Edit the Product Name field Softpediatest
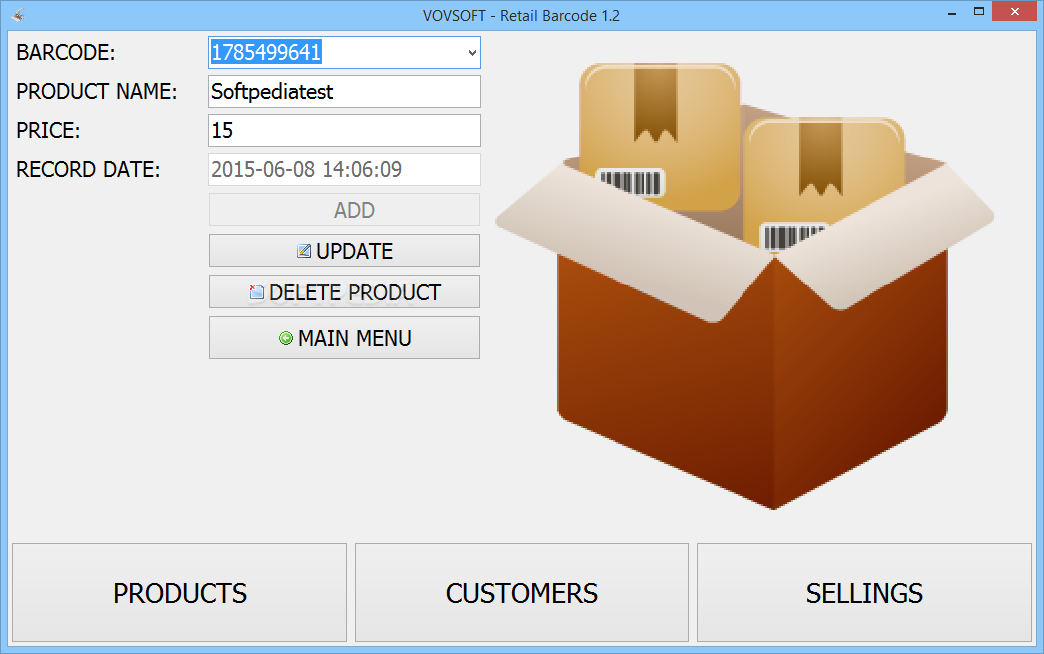The height and width of the screenshot is (654, 1044). [344, 91]
